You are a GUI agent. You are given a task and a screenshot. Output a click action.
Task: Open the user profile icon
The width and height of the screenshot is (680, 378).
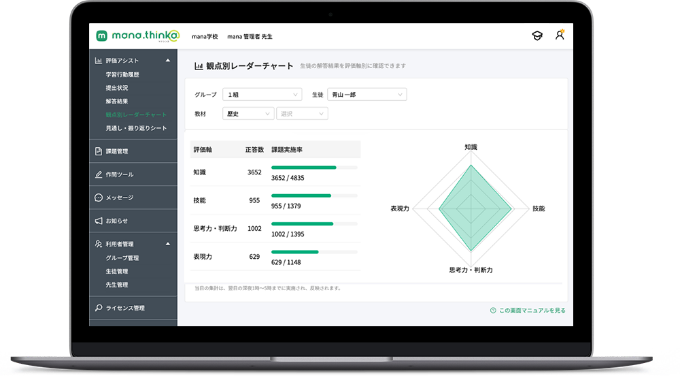point(560,35)
